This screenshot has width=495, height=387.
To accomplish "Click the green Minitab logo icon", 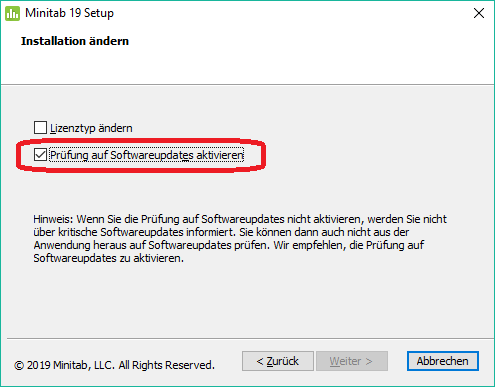I will coord(12,13).
